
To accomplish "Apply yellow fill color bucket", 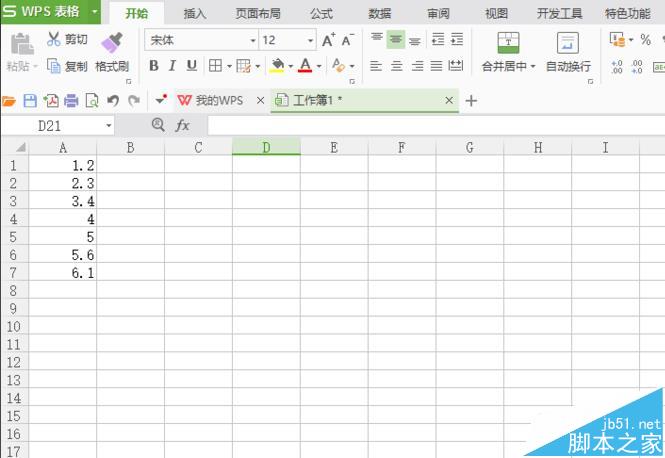I will pyautogui.click(x=277, y=65).
